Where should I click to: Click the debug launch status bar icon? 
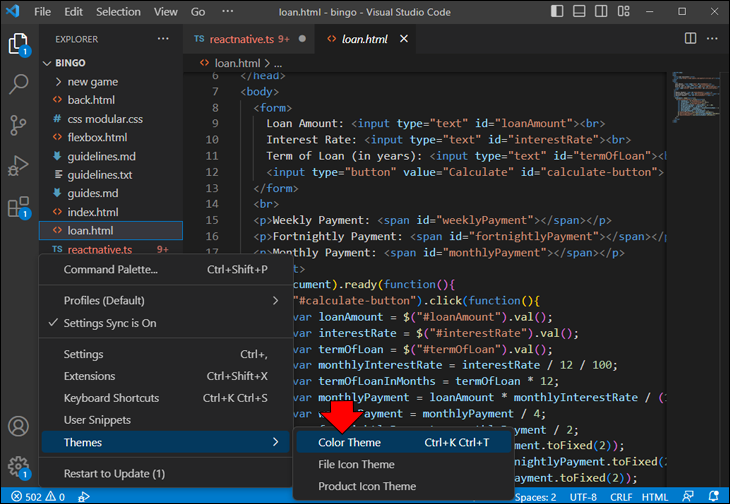(x=84, y=497)
